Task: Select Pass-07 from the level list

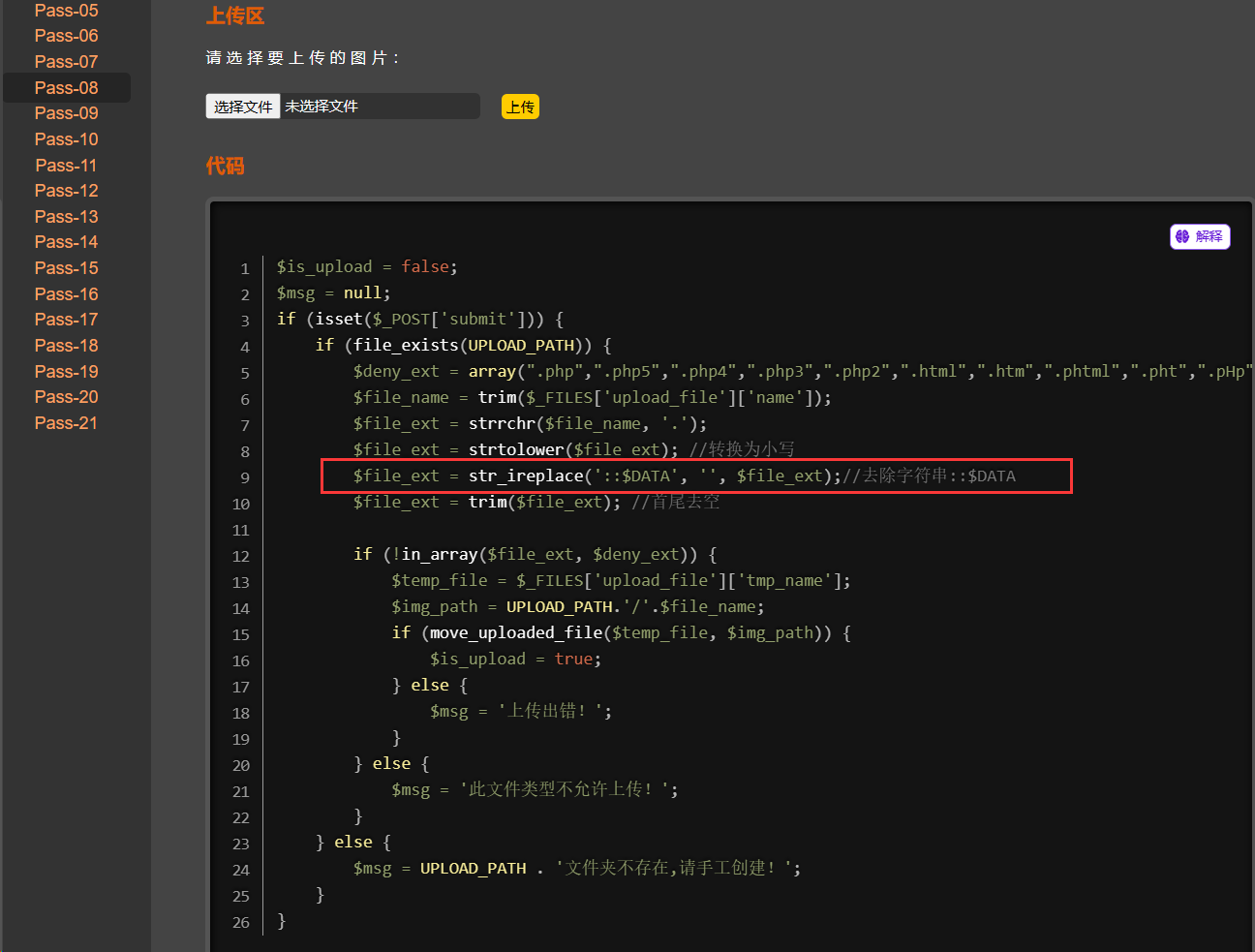Action: (66, 62)
